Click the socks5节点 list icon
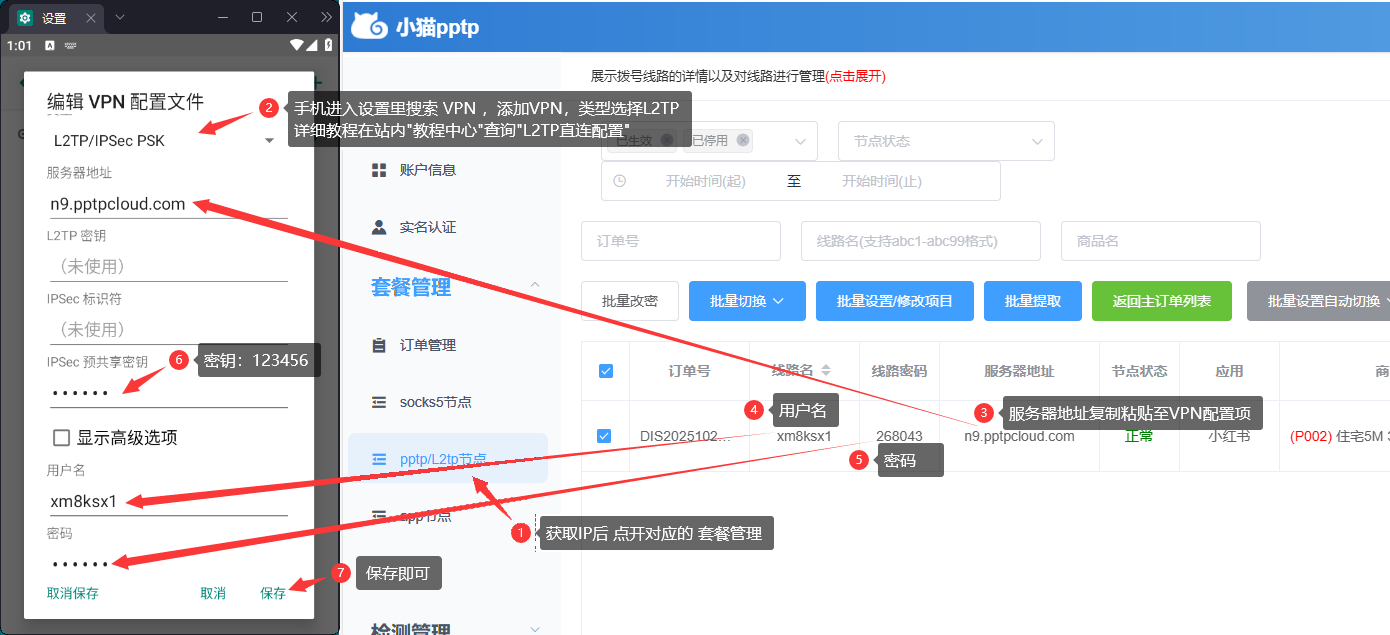1390x635 pixels. 379,402
